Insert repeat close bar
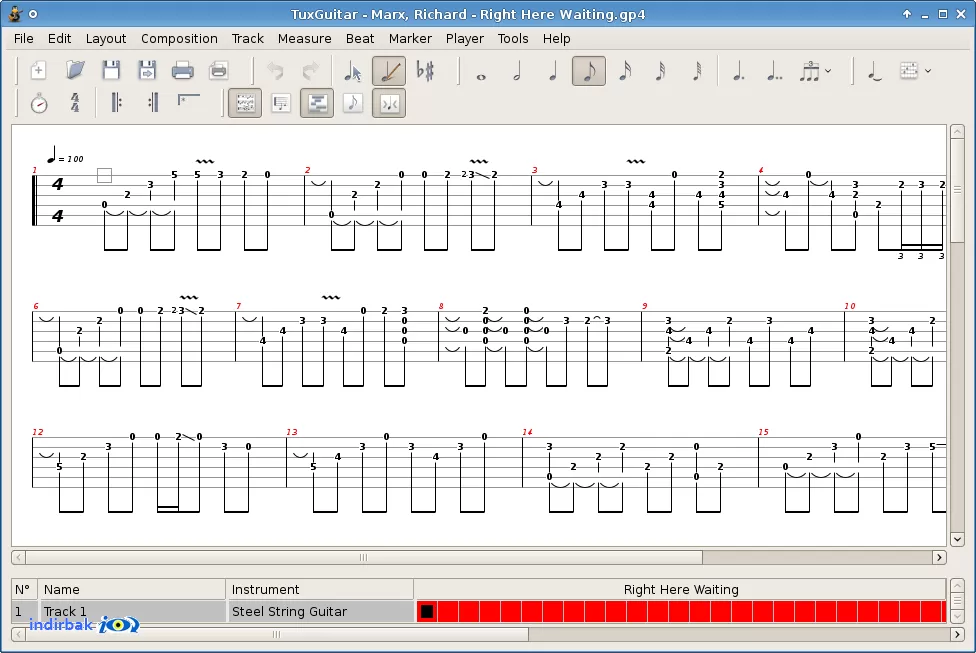976x653 pixels. click(152, 103)
